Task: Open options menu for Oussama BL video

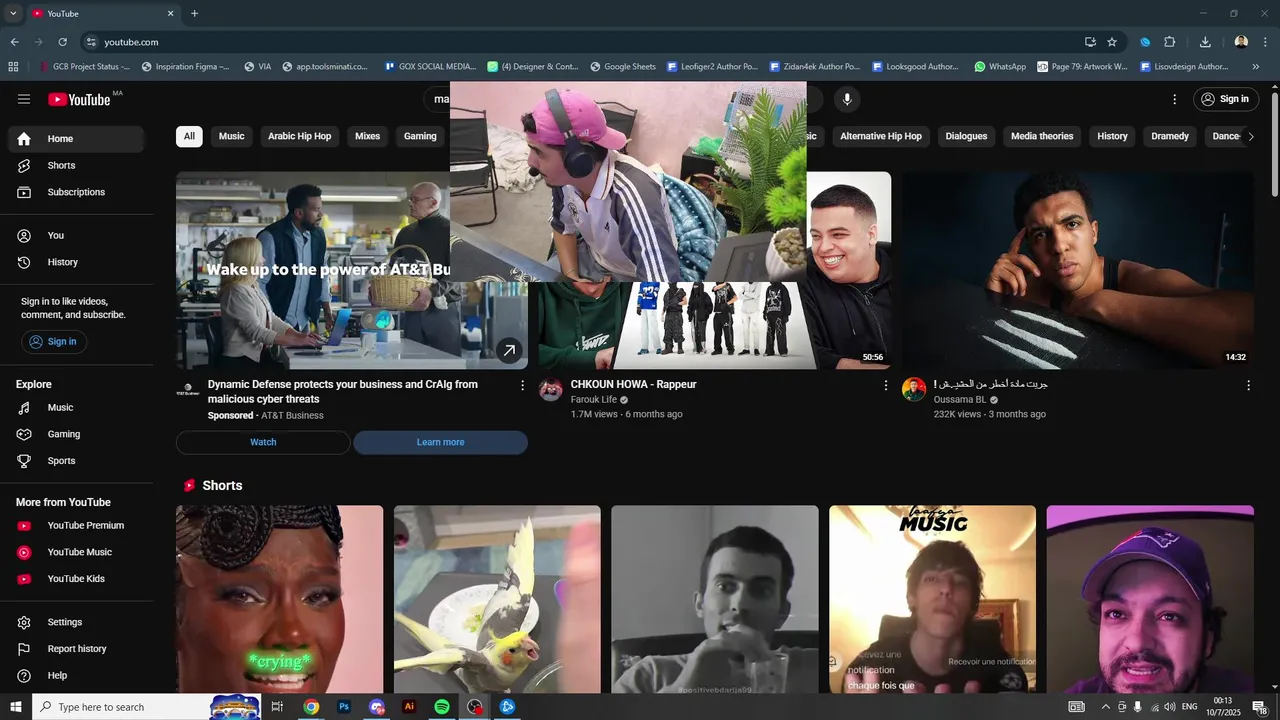Action: pyautogui.click(x=1248, y=385)
